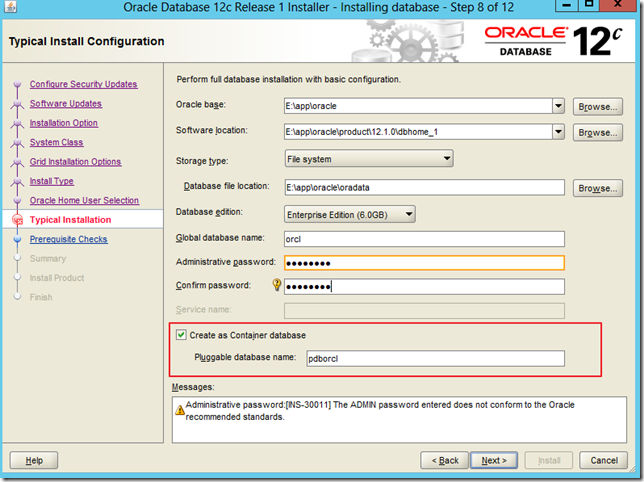Click the password hint lightbulb icon
Image resolution: width=644 pixels, height=482 pixels.
pyautogui.click(x=275, y=286)
